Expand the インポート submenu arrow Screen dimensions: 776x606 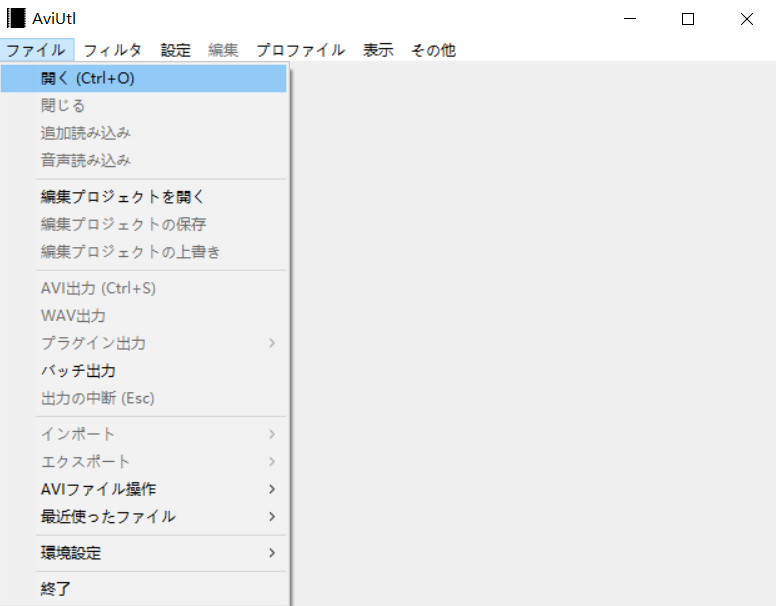point(272,434)
